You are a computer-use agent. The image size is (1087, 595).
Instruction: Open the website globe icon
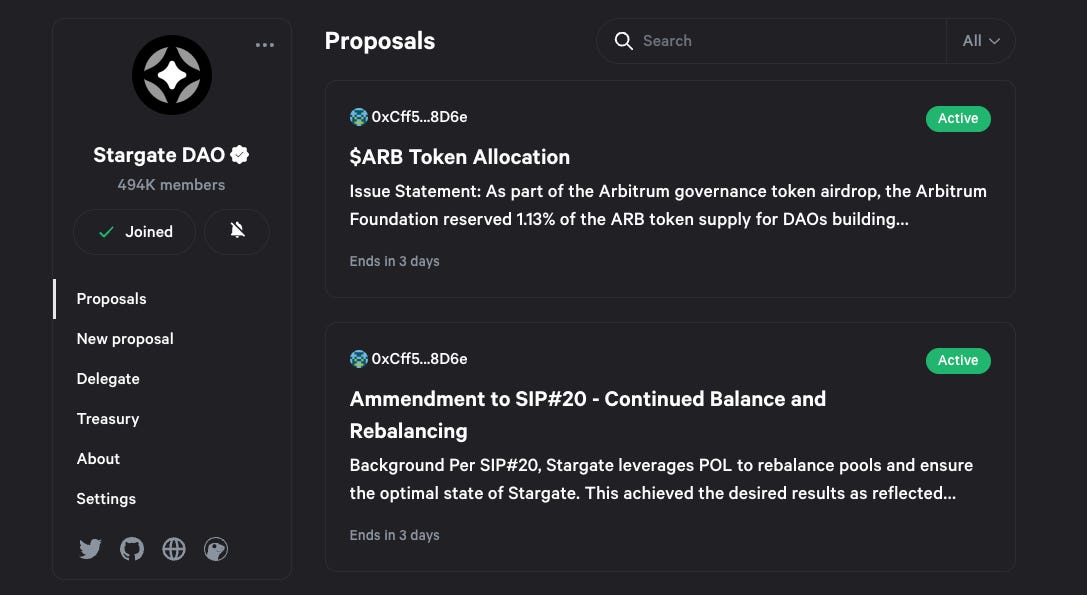pos(174,549)
